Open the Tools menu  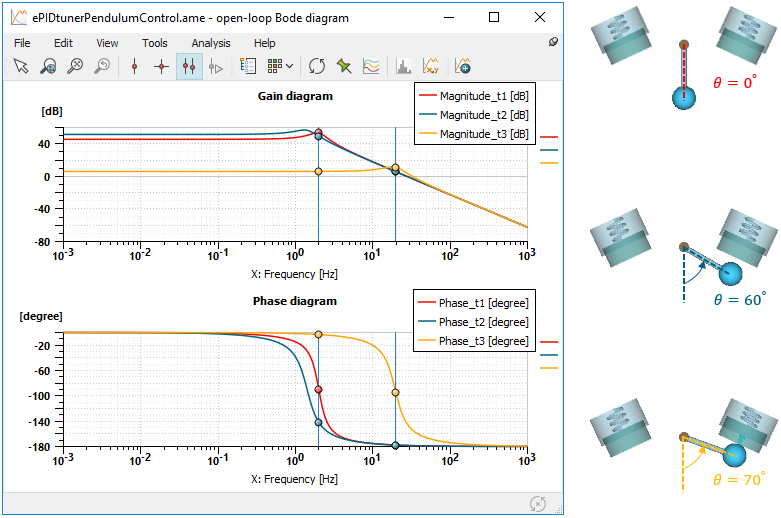point(155,43)
